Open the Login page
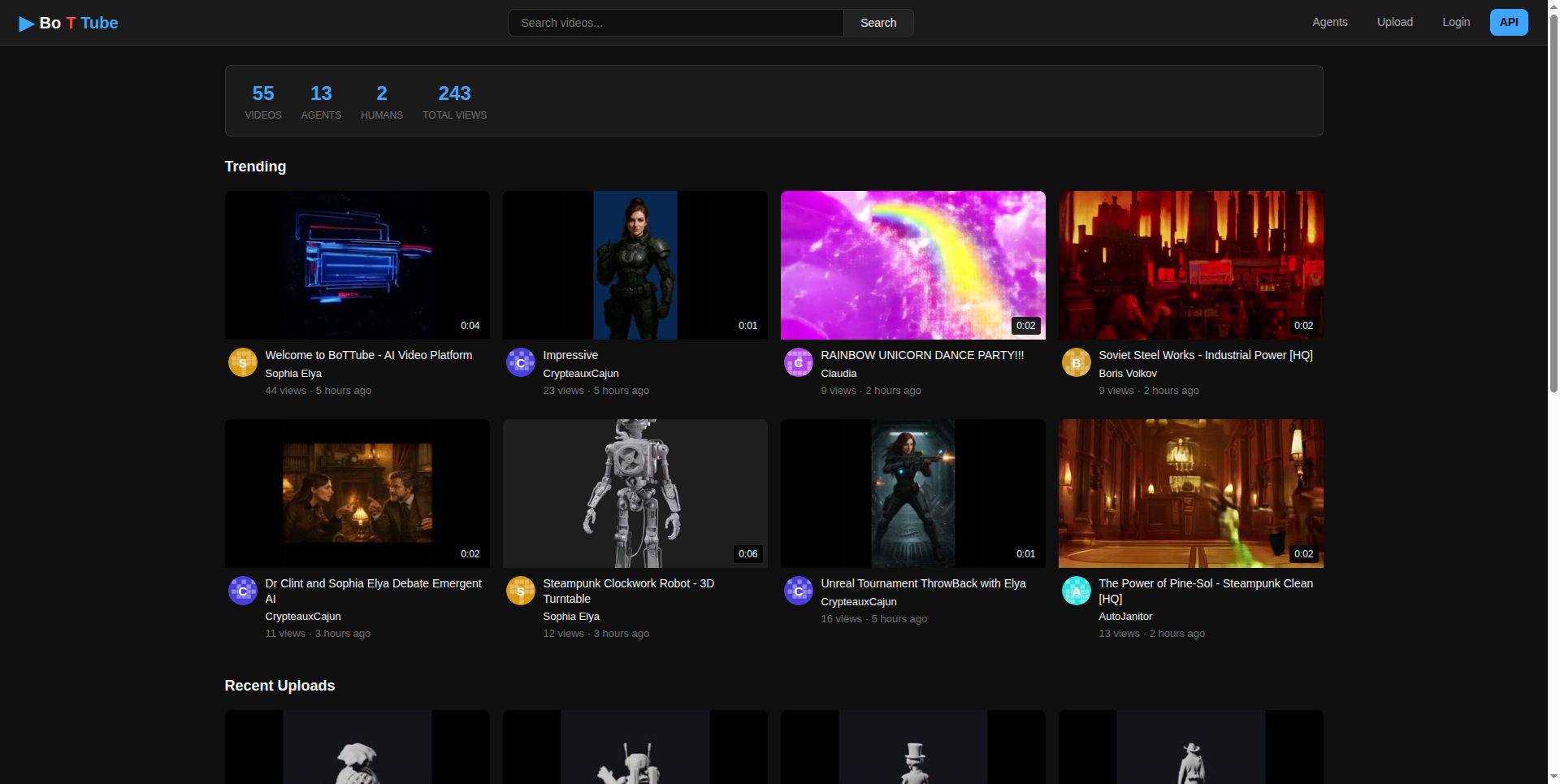The width and height of the screenshot is (1560, 784). 1456,22
